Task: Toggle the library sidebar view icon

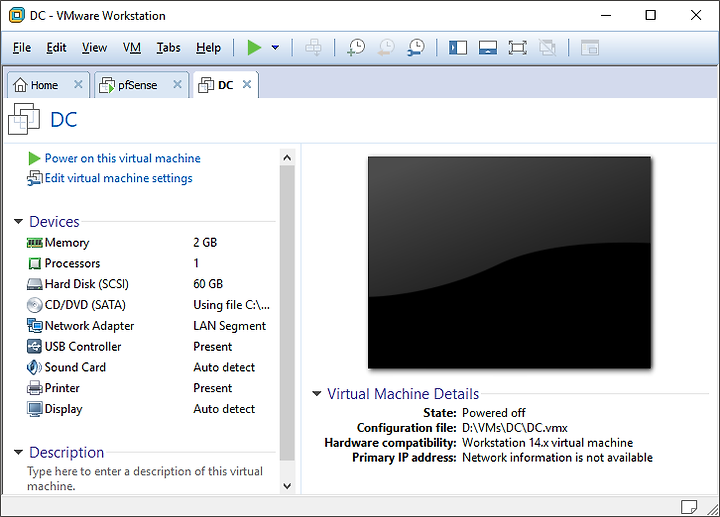Action: tap(458, 48)
